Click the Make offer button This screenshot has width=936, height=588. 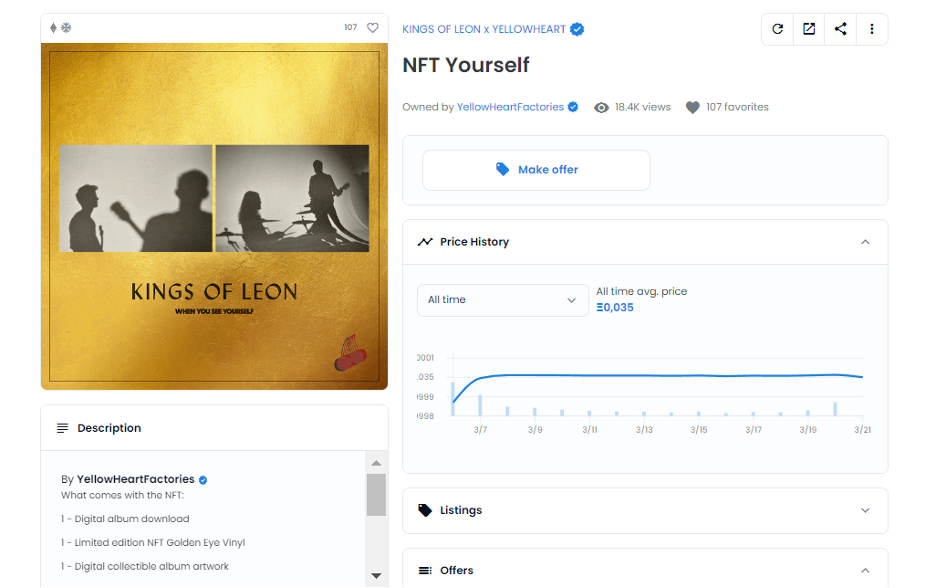[x=536, y=170]
